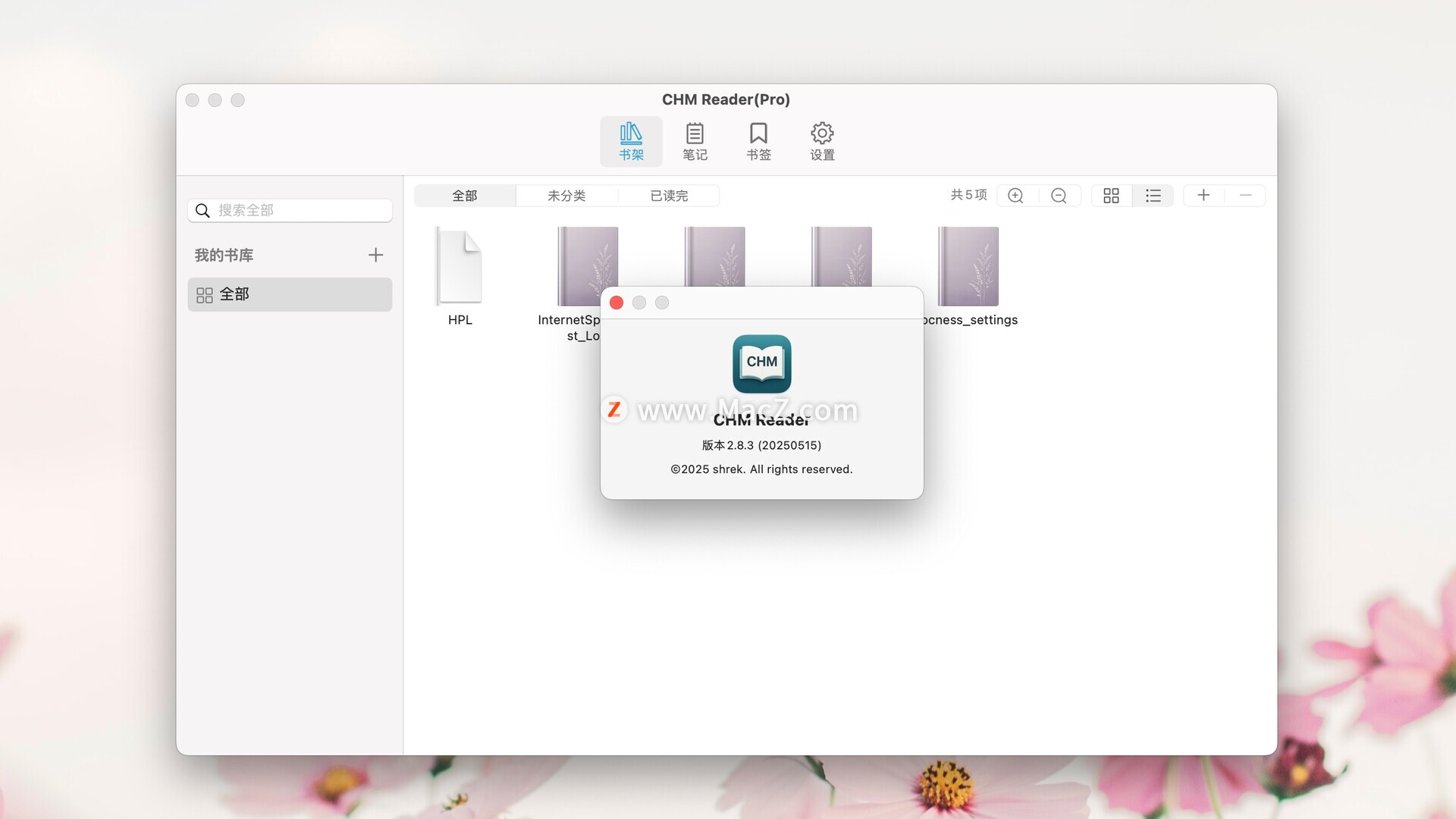Click the ©2025 shrek copyright text

(x=761, y=469)
